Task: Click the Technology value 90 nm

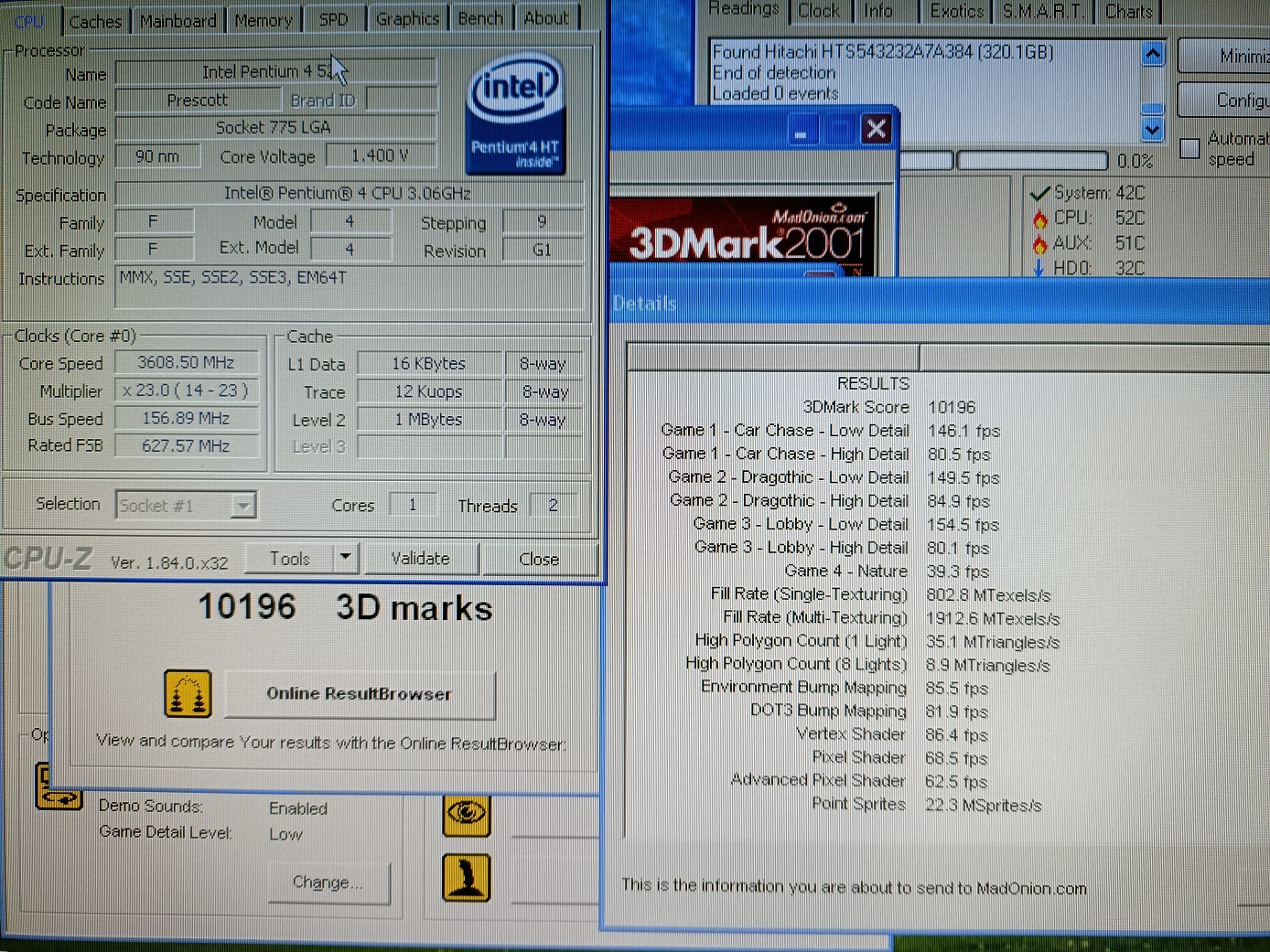Action: click(157, 156)
